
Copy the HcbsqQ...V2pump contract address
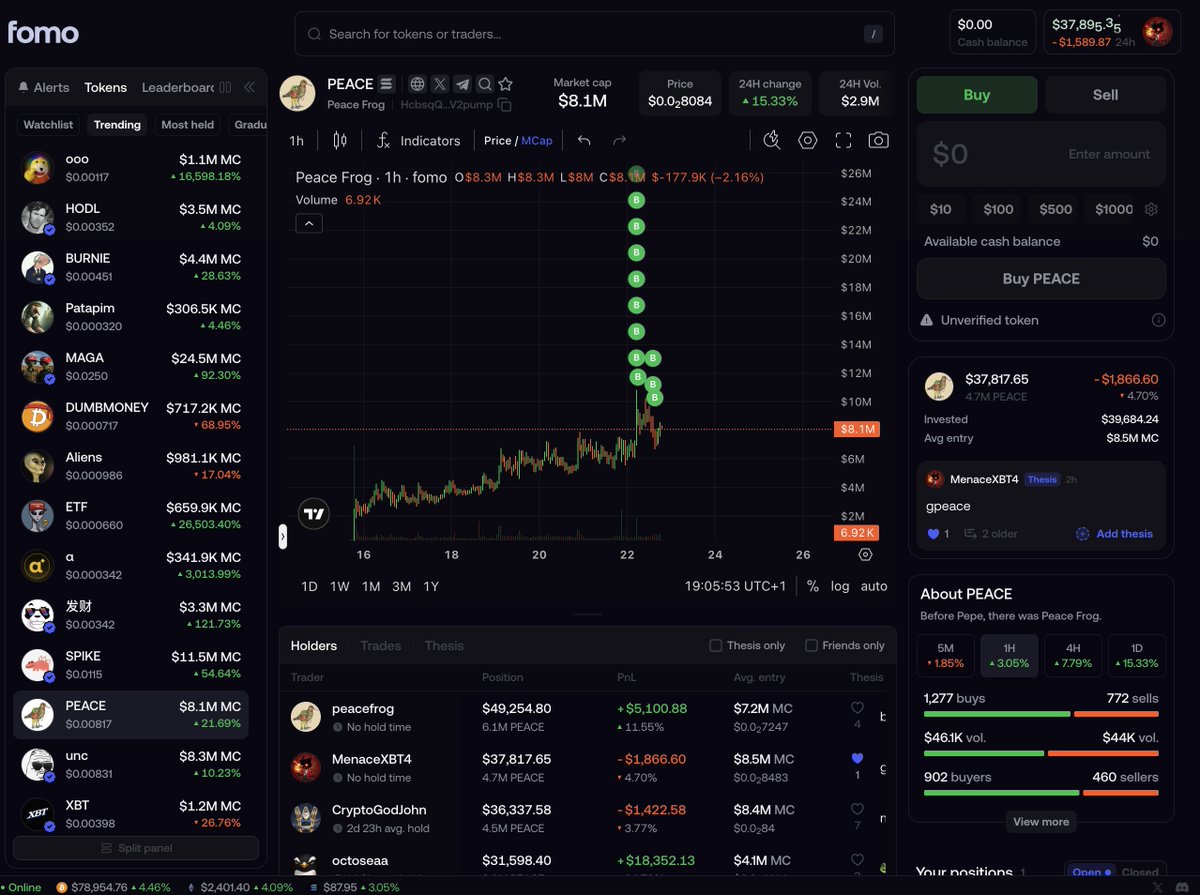[x=505, y=105]
